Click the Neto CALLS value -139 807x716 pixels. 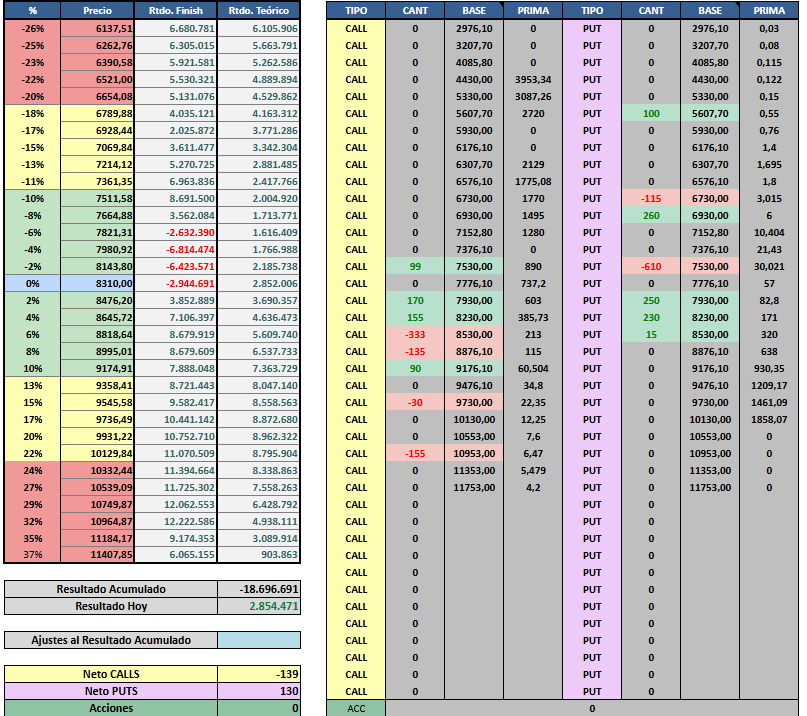pyautogui.click(x=259, y=674)
